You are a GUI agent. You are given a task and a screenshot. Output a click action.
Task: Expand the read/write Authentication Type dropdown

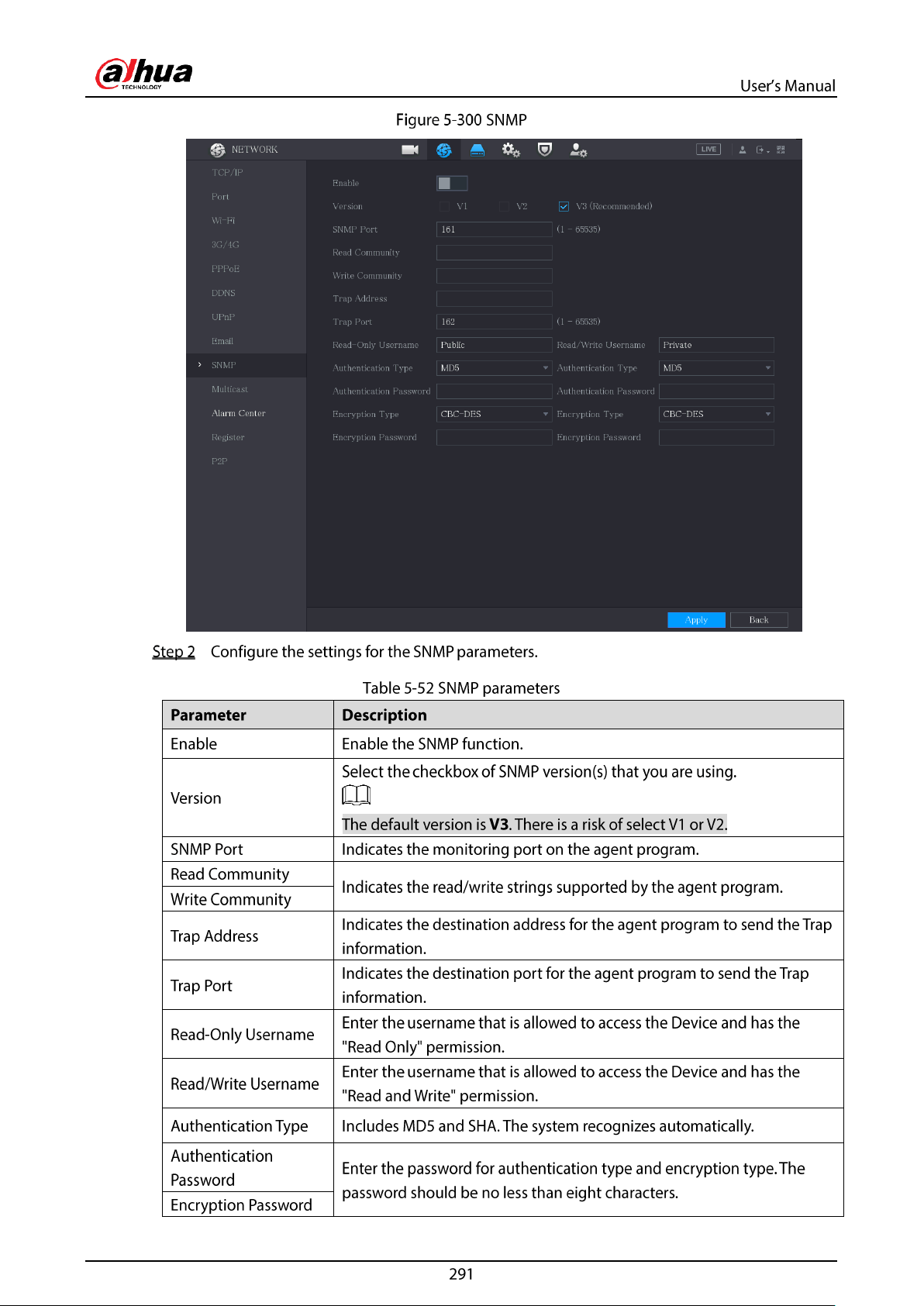click(716, 368)
